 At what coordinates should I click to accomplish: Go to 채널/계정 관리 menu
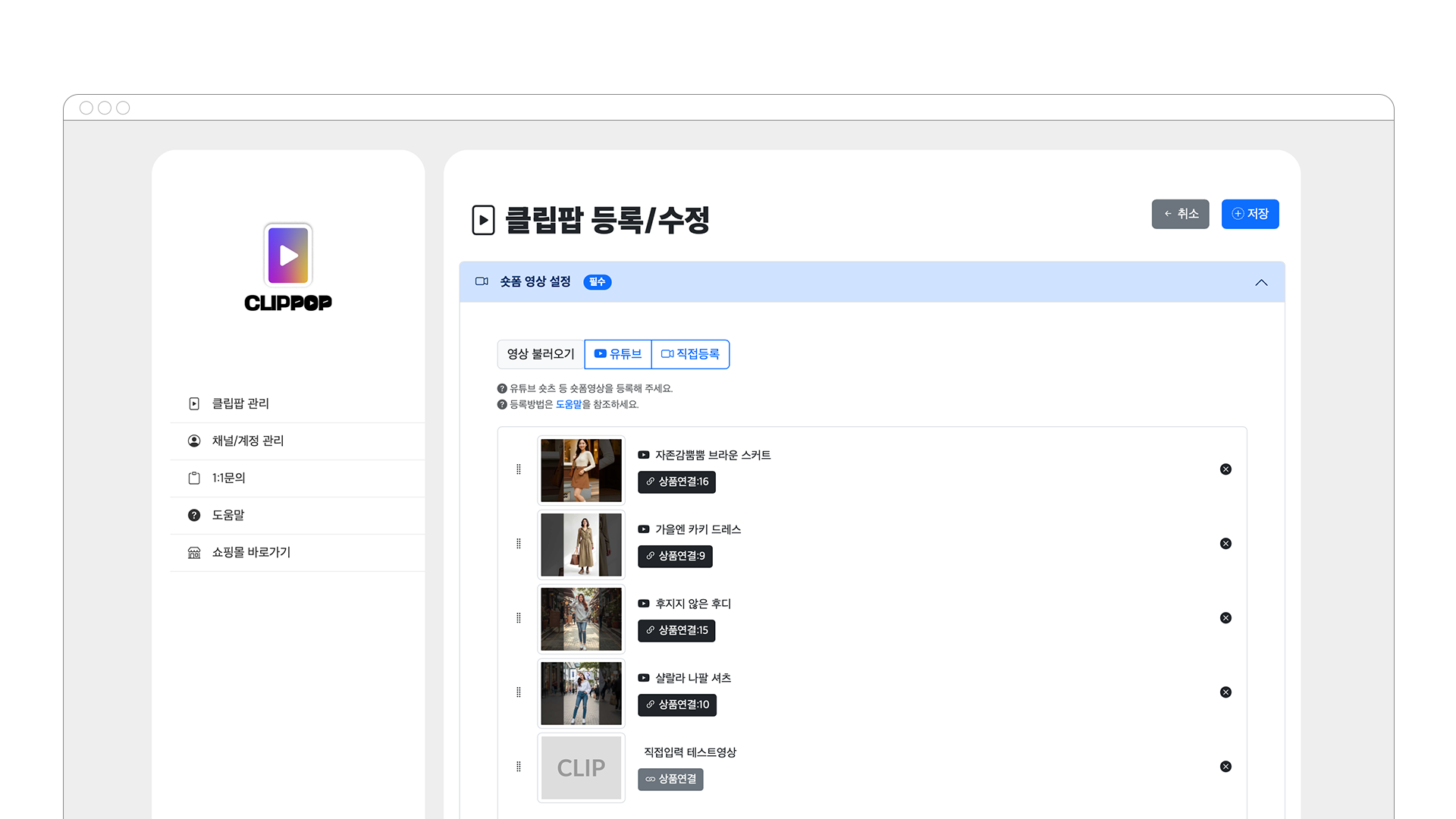(247, 441)
